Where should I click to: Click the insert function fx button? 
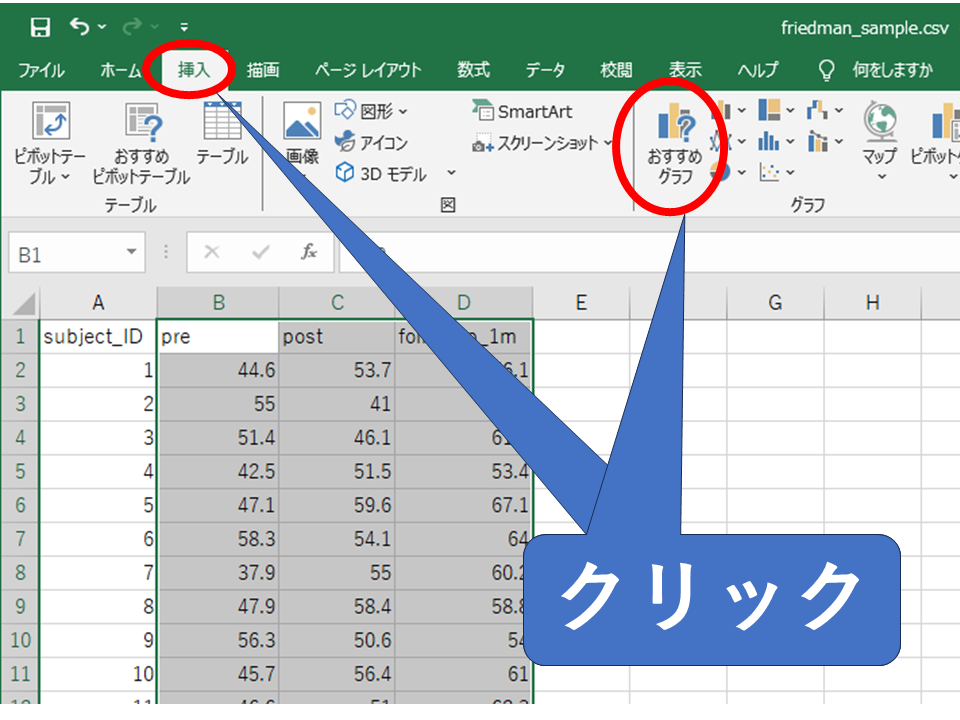coord(310,254)
